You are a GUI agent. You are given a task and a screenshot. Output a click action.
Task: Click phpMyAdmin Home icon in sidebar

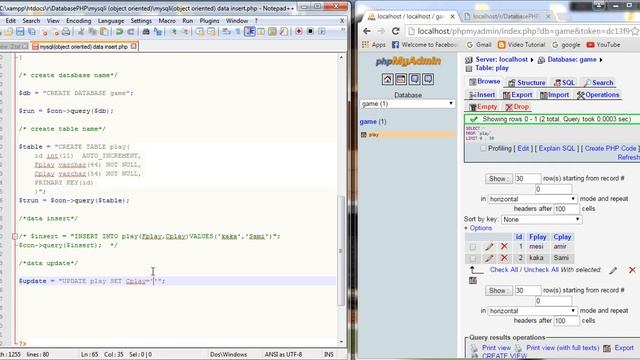(387, 79)
